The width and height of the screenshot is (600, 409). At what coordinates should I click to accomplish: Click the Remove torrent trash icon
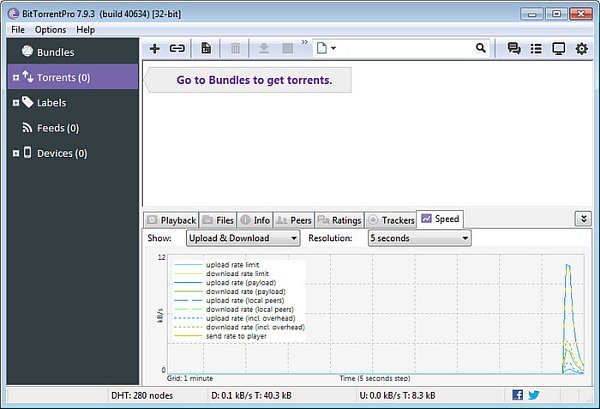tap(235, 49)
